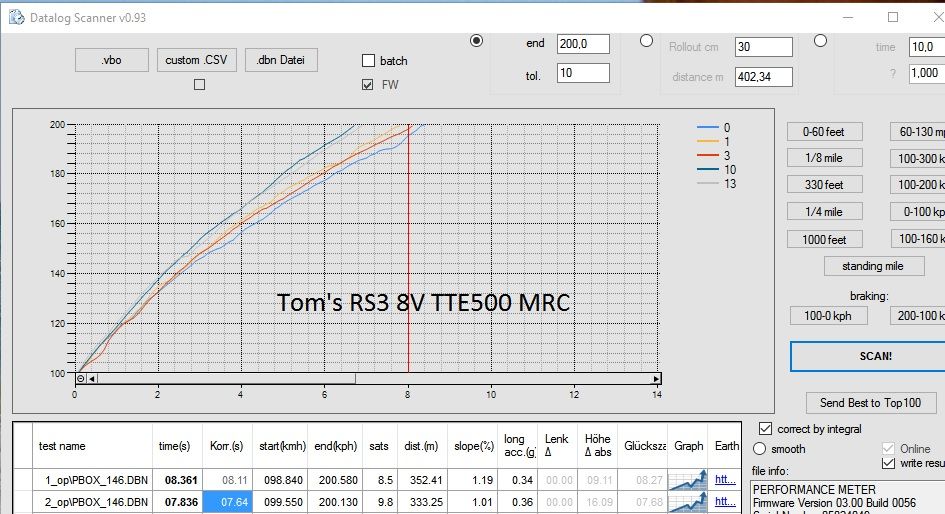Select row 1_op\PBOX_146.DBN

pos(92,480)
